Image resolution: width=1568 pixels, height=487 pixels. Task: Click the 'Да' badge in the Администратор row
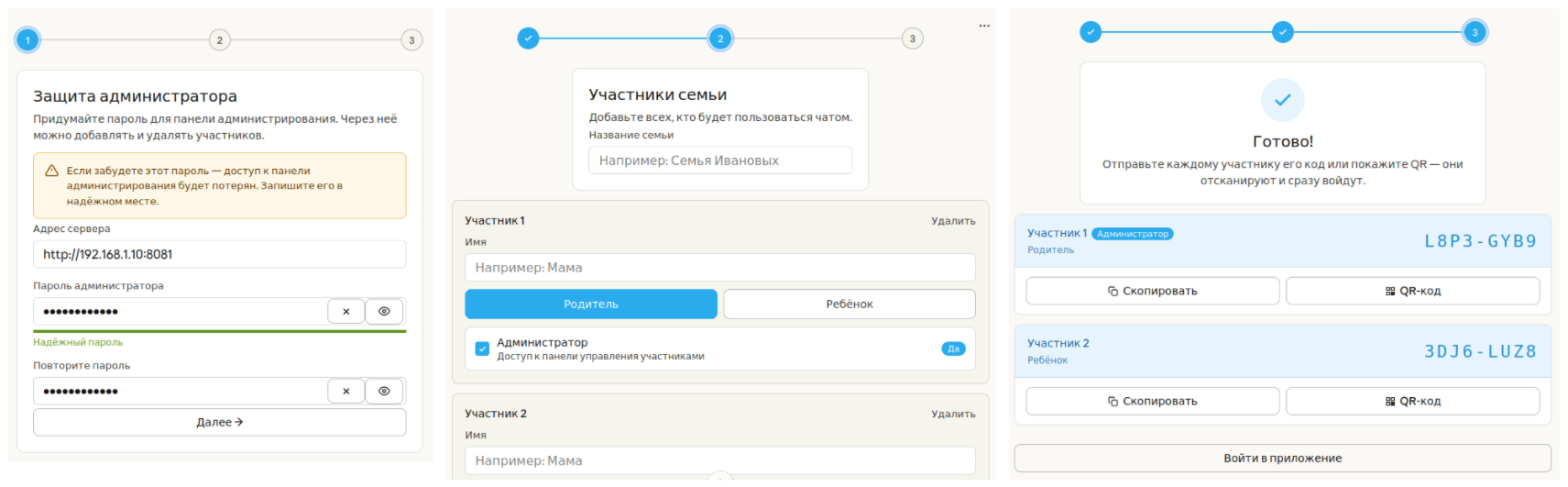click(953, 349)
